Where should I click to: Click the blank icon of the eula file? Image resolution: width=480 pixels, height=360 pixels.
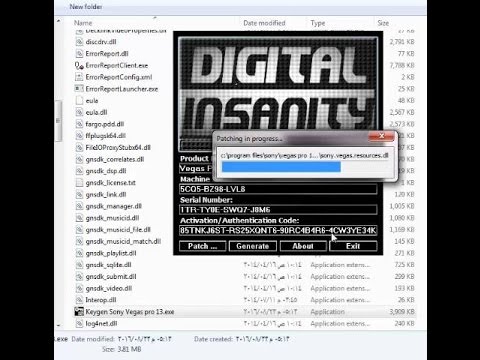click(x=79, y=100)
